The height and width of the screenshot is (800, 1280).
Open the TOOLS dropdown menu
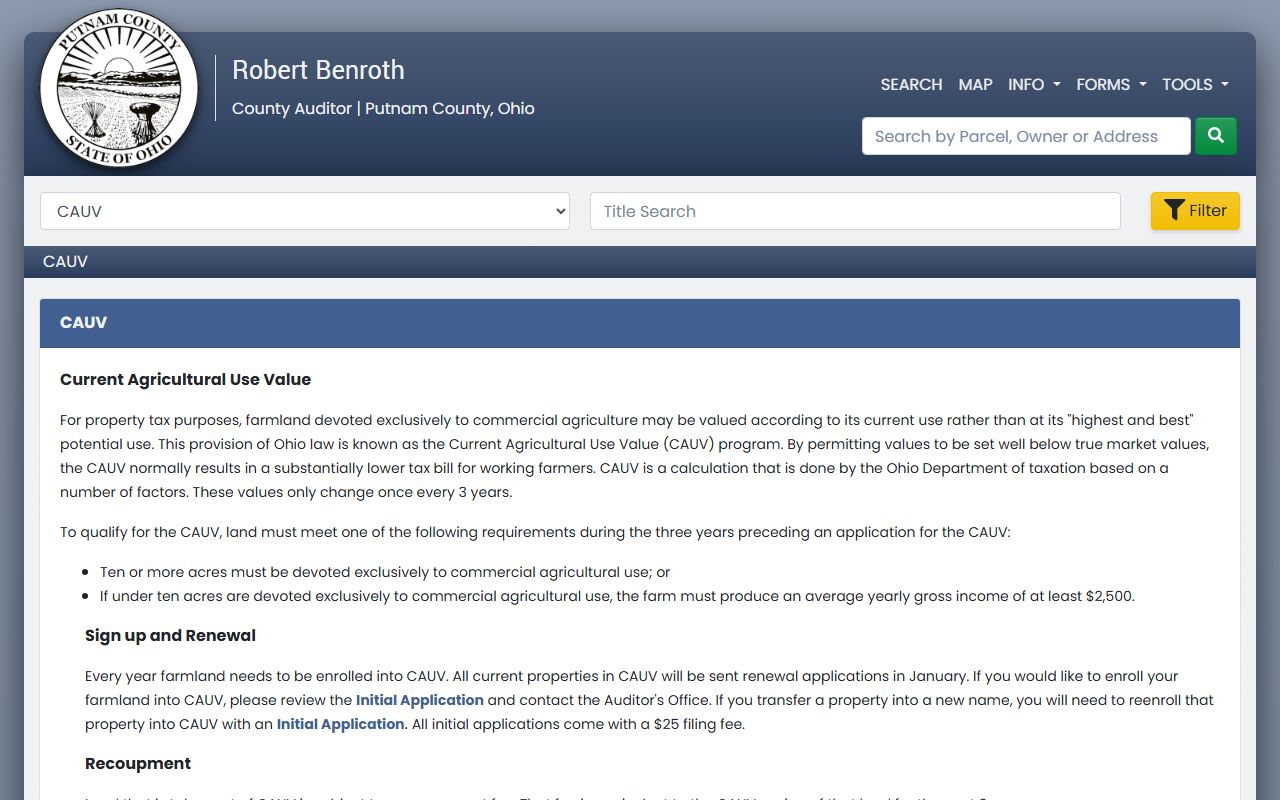pos(1194,85)
